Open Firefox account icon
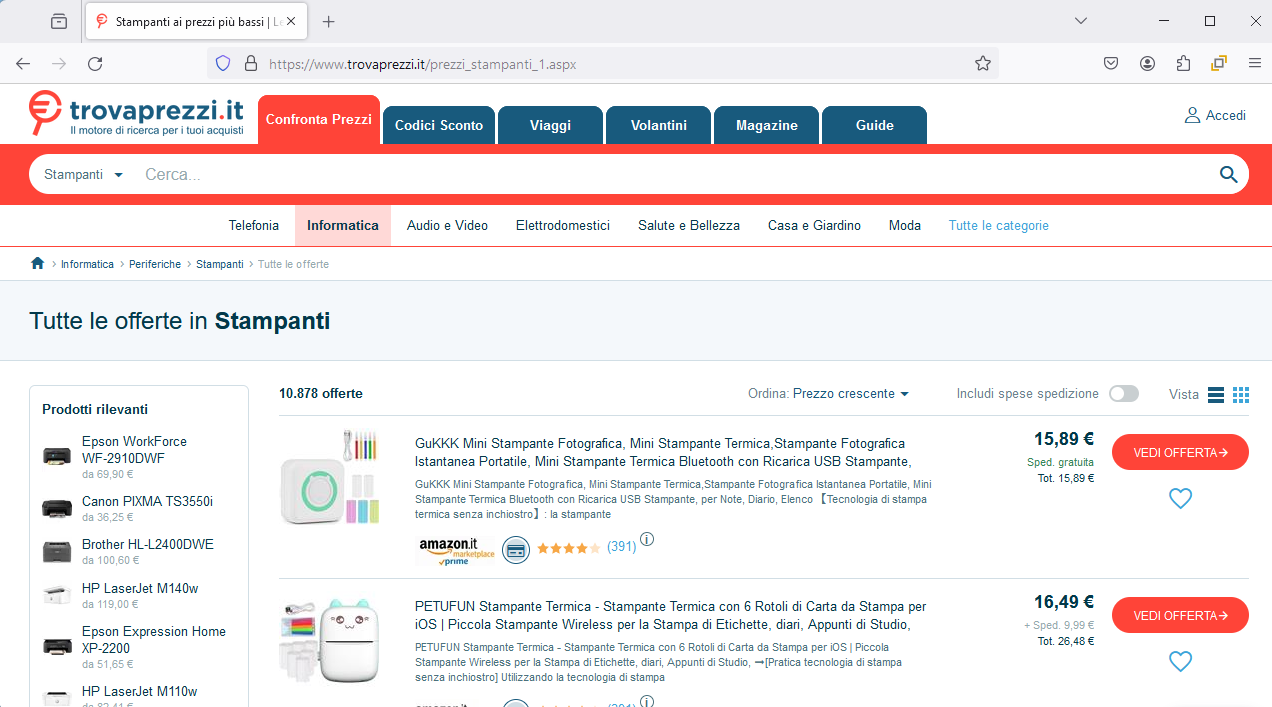 point(1147,63)
